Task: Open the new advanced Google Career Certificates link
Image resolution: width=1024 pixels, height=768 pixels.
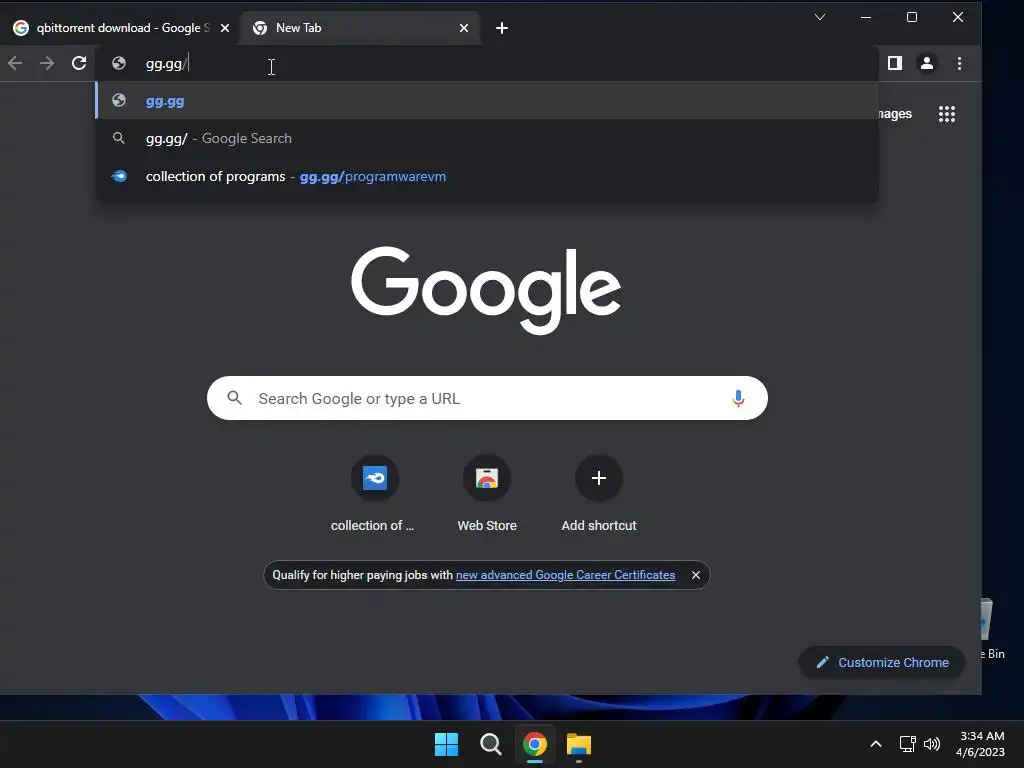Action: [x=565, y=575]
